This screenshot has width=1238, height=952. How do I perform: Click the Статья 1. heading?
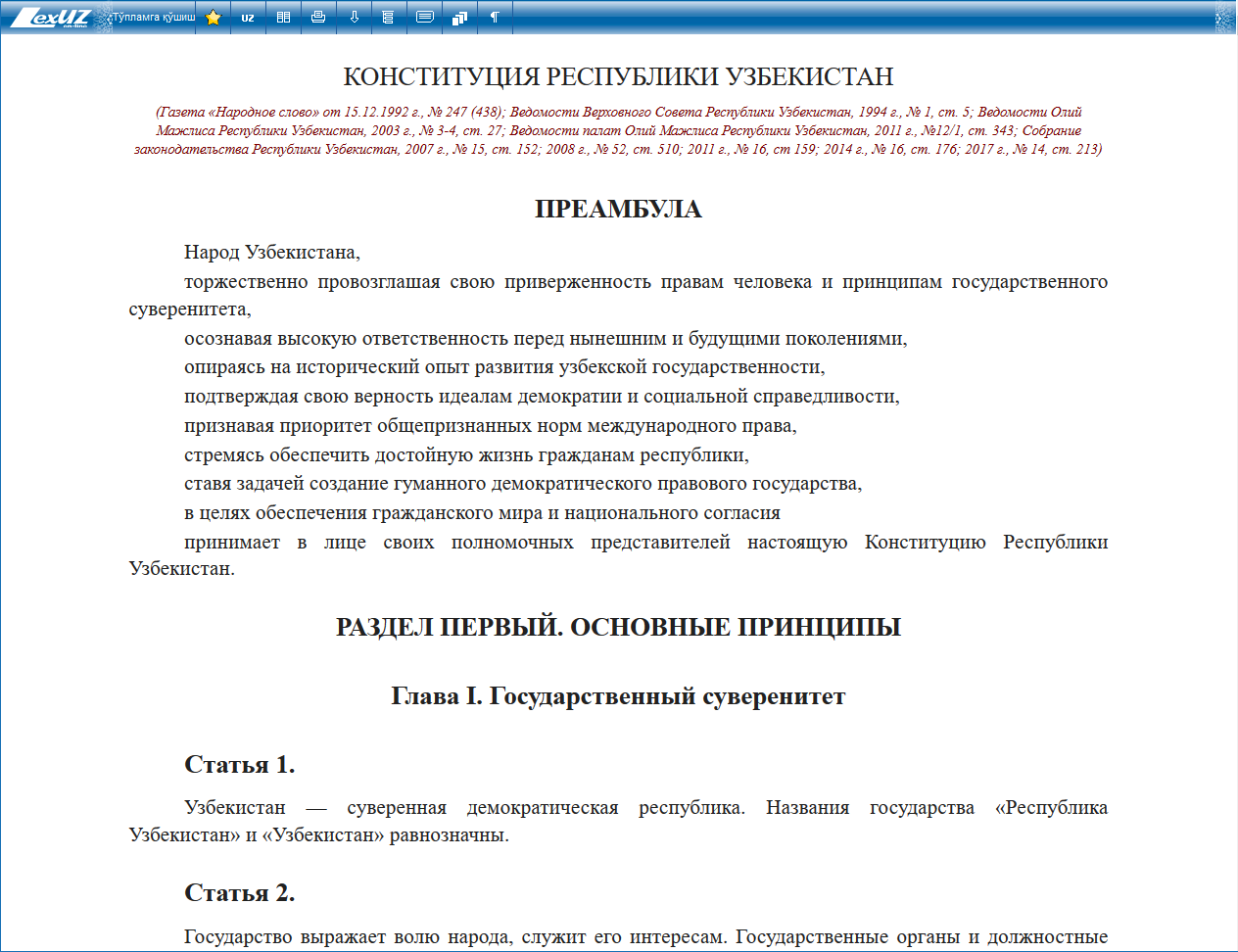(239, 765)
